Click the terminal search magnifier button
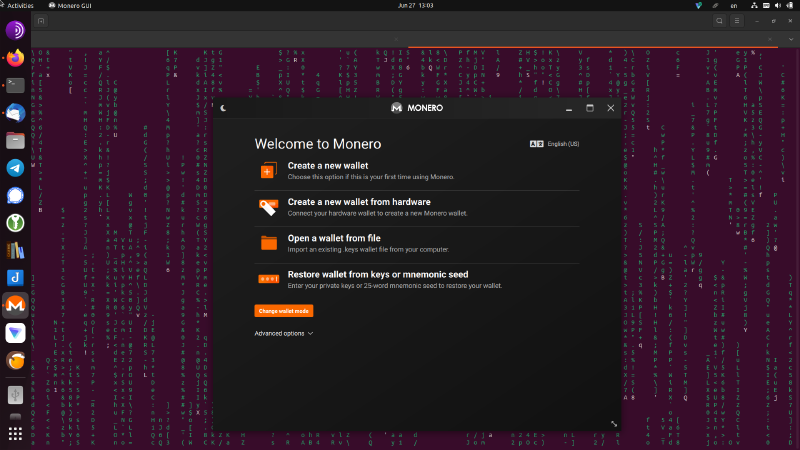The height and width of the screenshot is (450, 800). click(719, 21)
